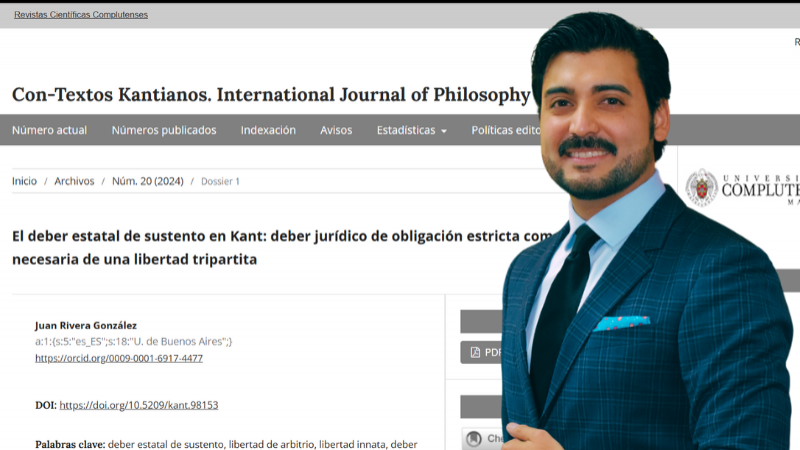The height and width of the screenshot is (450, 800).
Task: Open the Políticas editoriales menu
Action: 506,130
